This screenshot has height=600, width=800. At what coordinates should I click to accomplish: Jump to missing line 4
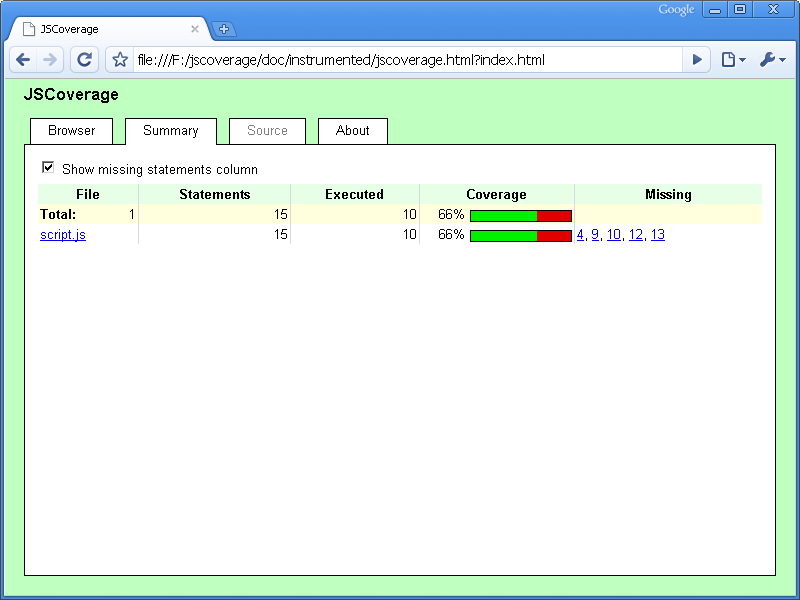(x=580, y=235)
